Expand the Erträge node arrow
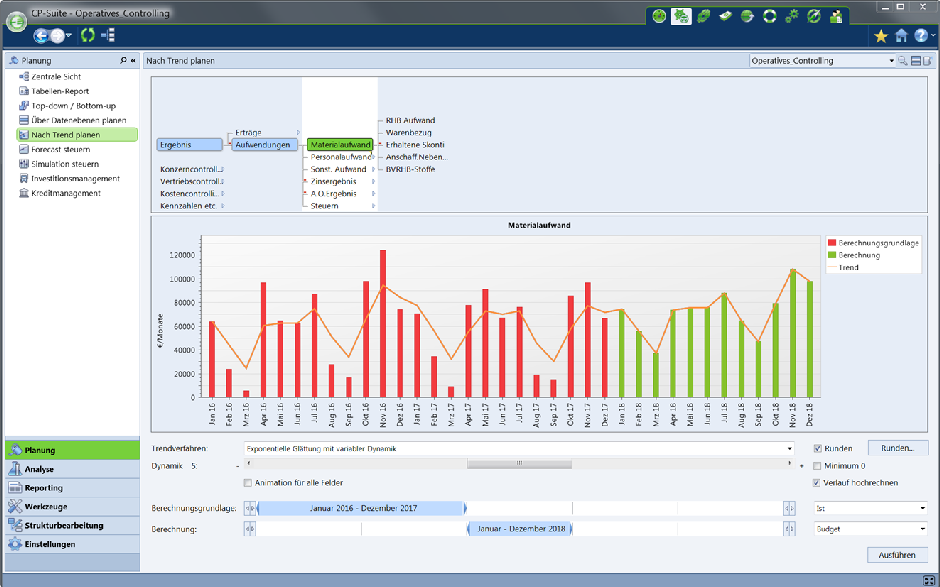 (298, 133)
